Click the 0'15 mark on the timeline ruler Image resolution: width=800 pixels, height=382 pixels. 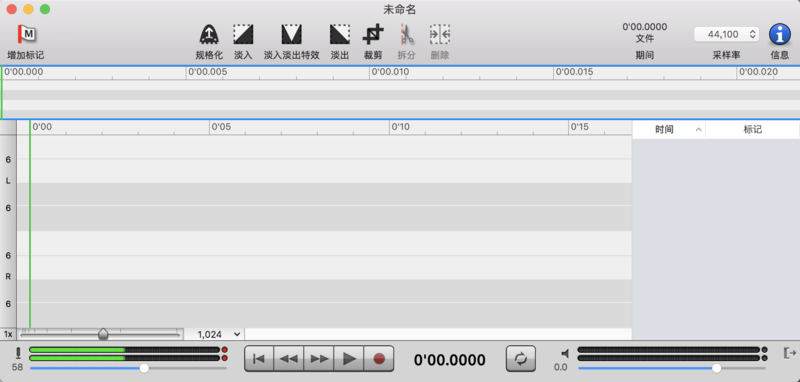click(x=580, y=126)
